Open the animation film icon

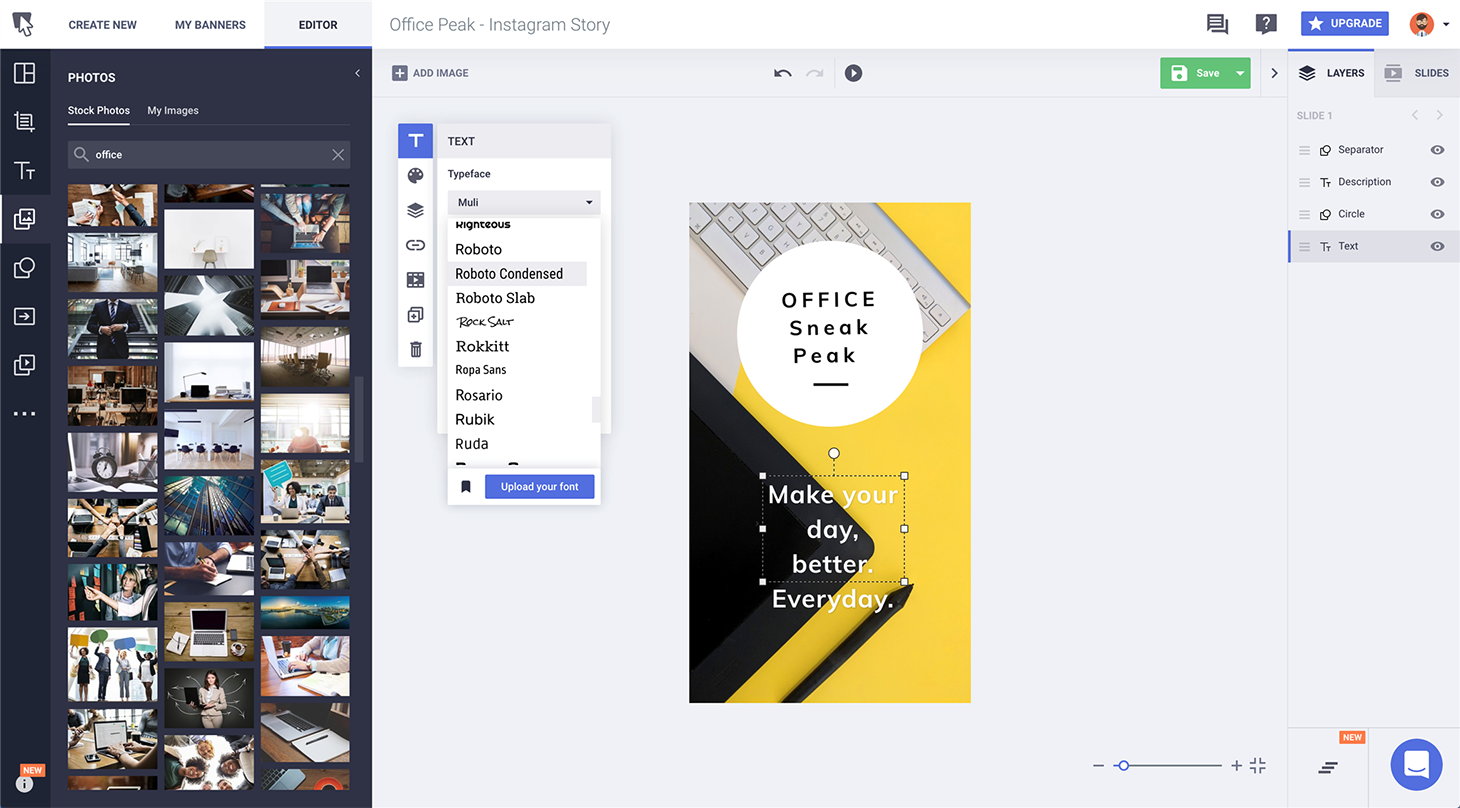[416, 280]
